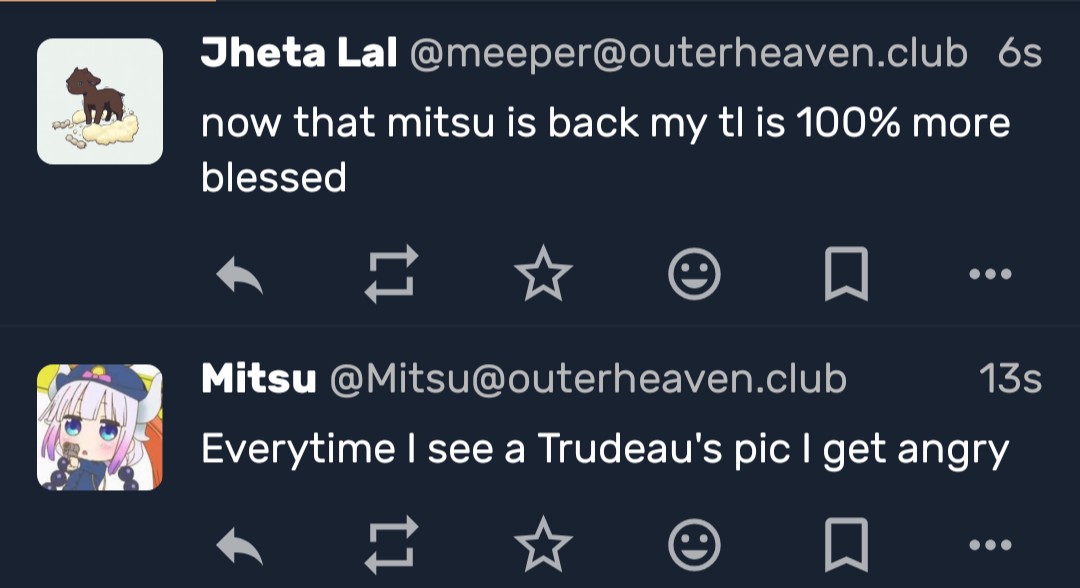The image size is (1080, 588).
Task: Click the Jheta Lal display name
Action: pos(298,54)
